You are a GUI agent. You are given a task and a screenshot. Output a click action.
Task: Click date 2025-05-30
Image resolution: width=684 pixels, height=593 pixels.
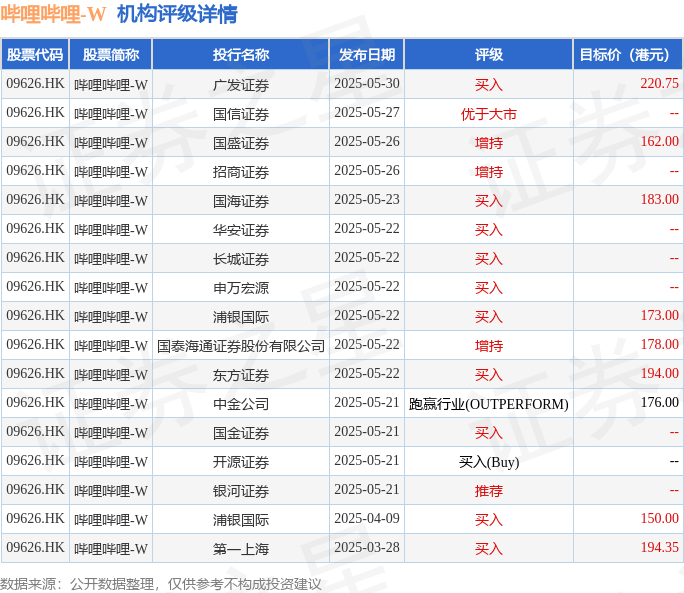pos(367,83)
